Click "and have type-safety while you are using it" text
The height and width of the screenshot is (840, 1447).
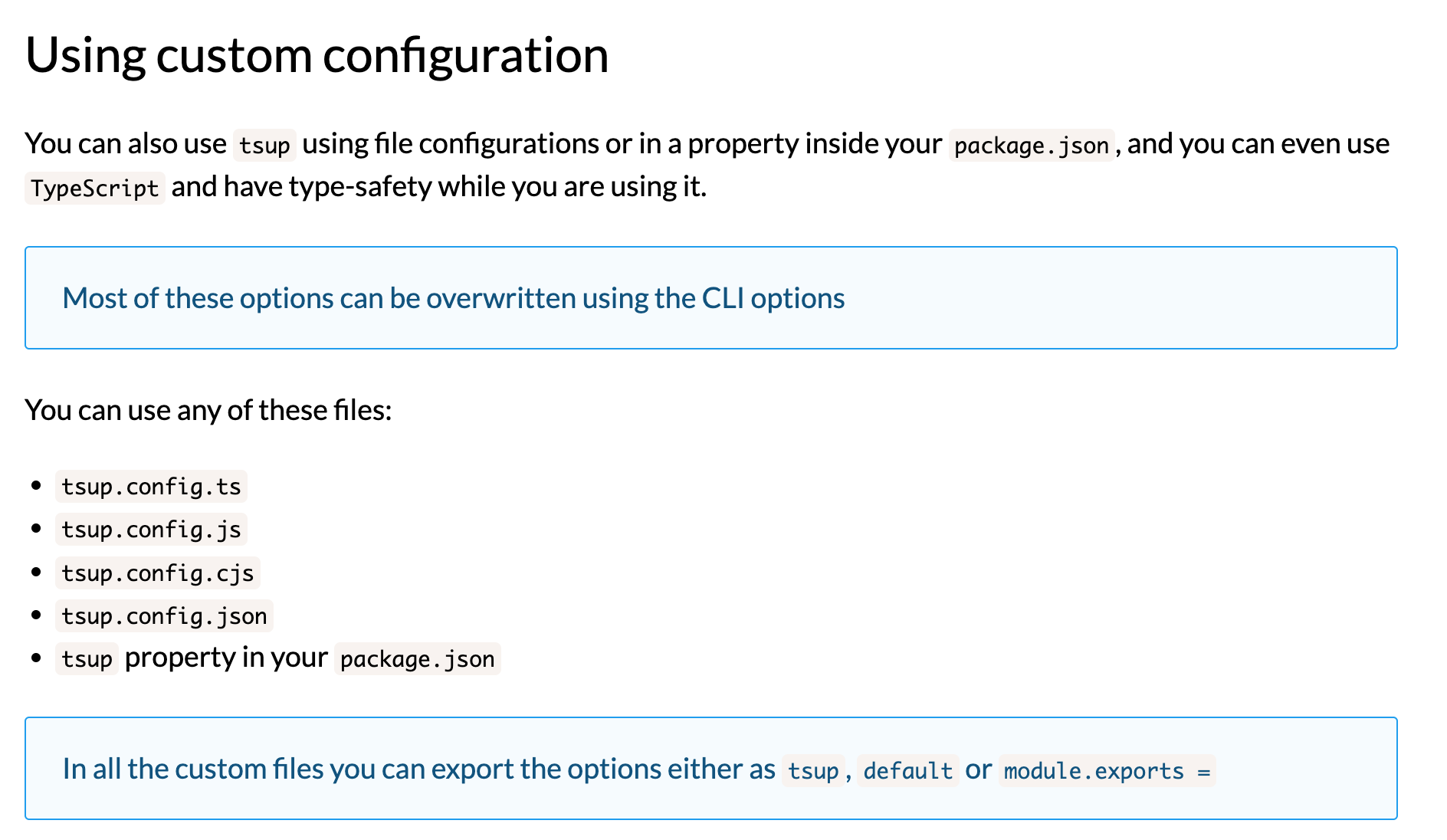tap(438, 186)
